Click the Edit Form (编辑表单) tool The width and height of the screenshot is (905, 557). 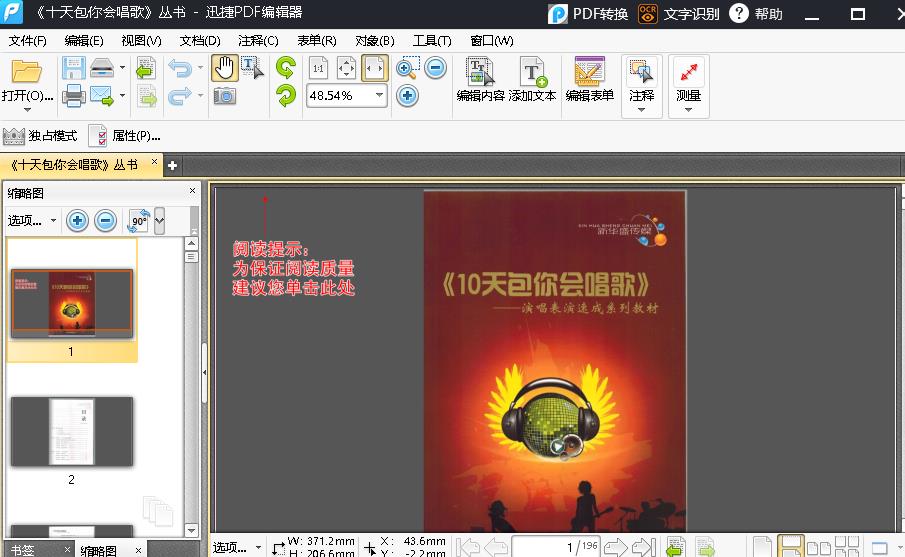[x=589, y=80]
